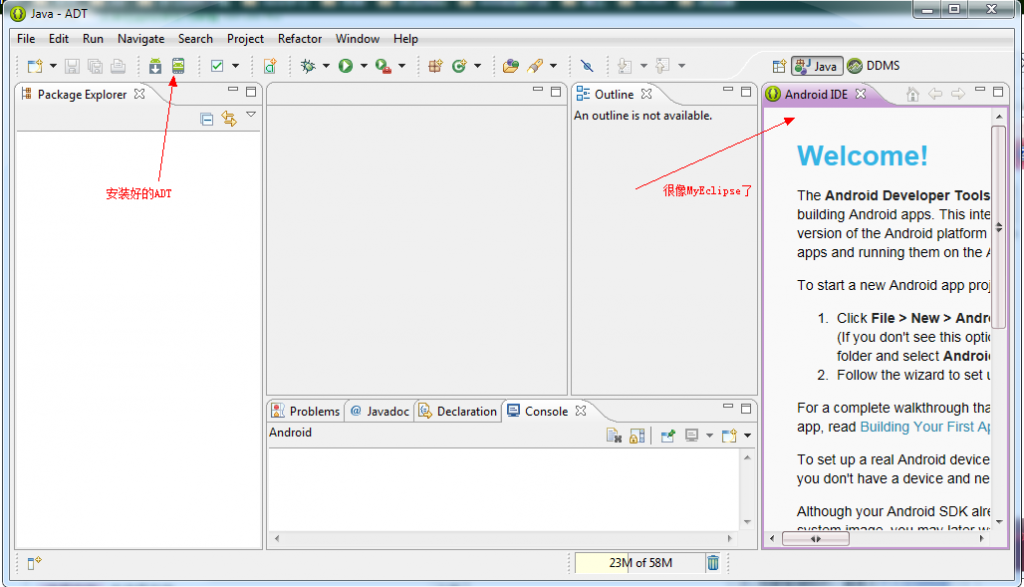Click the Open Perspective icon
This screenshot has height=587, width=1024.
(x=778, y=66)
